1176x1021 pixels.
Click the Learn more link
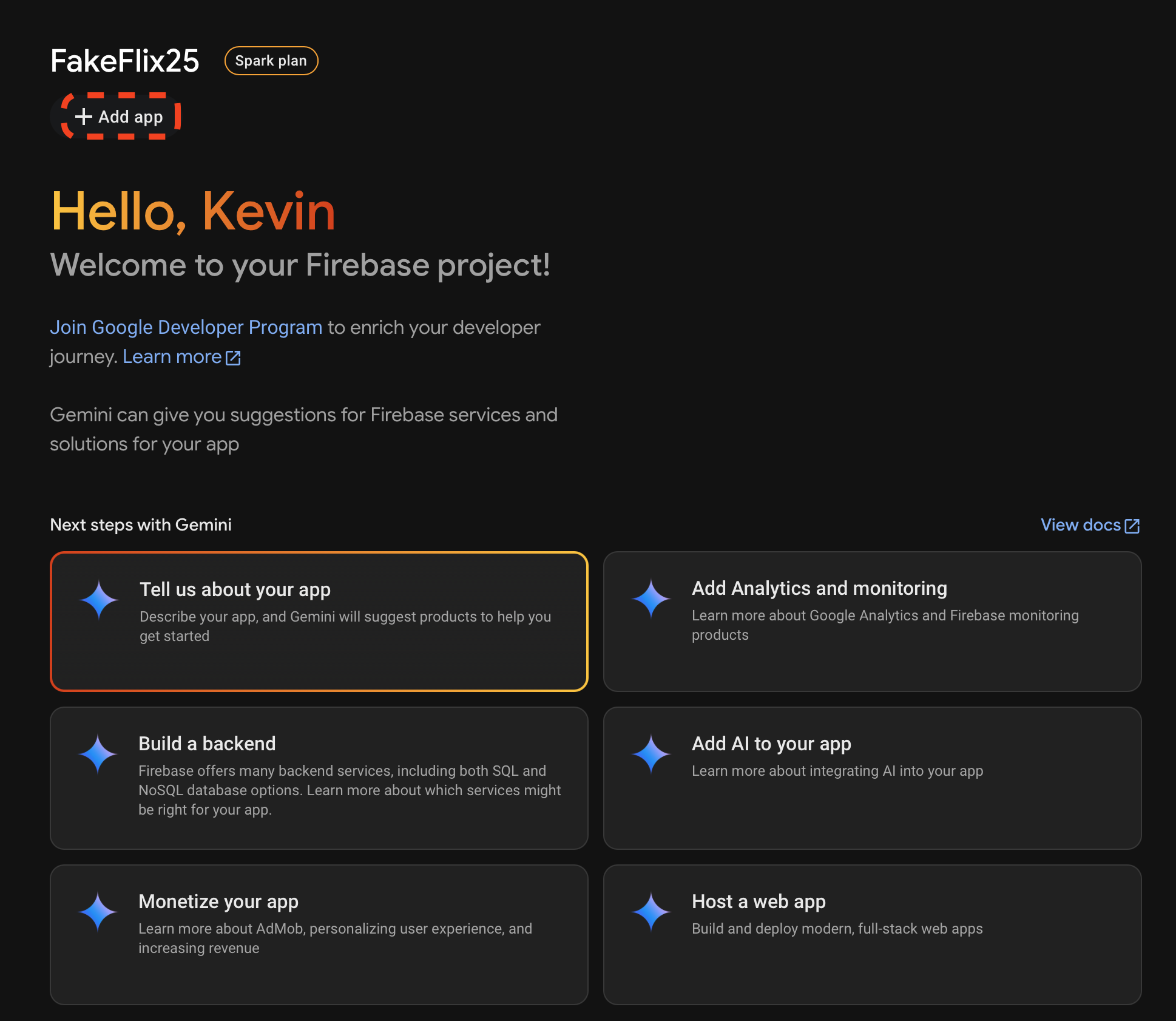click(x=172, y=356)
